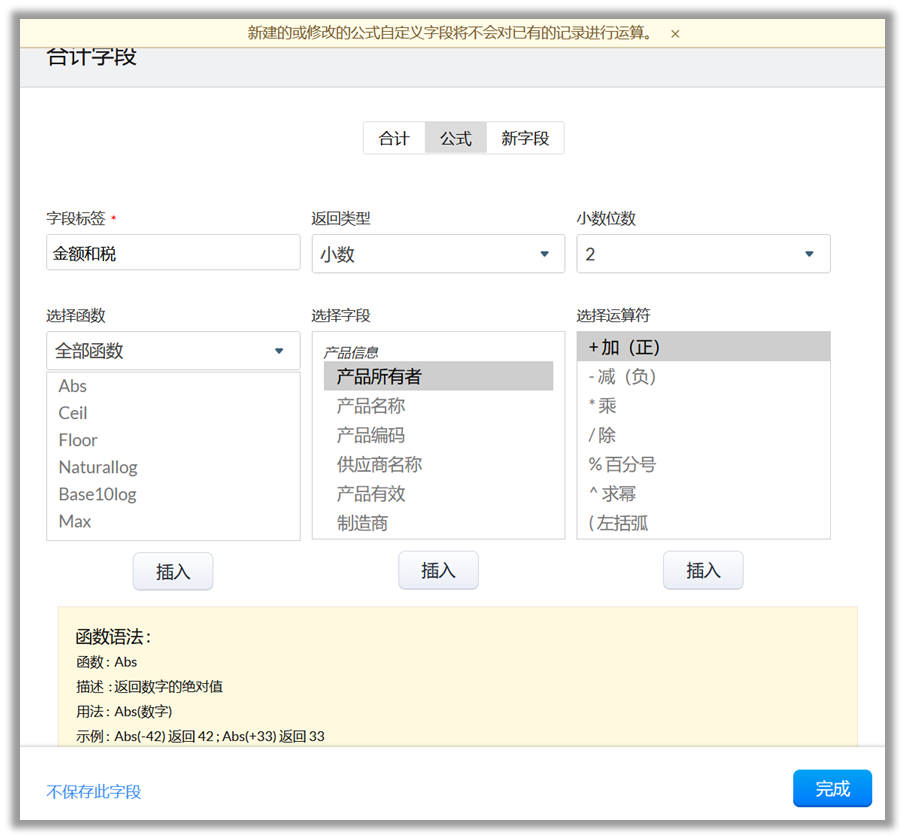Select the 乘 multiply operator
This screenshot has width=905, height=839.
(603, 406)
